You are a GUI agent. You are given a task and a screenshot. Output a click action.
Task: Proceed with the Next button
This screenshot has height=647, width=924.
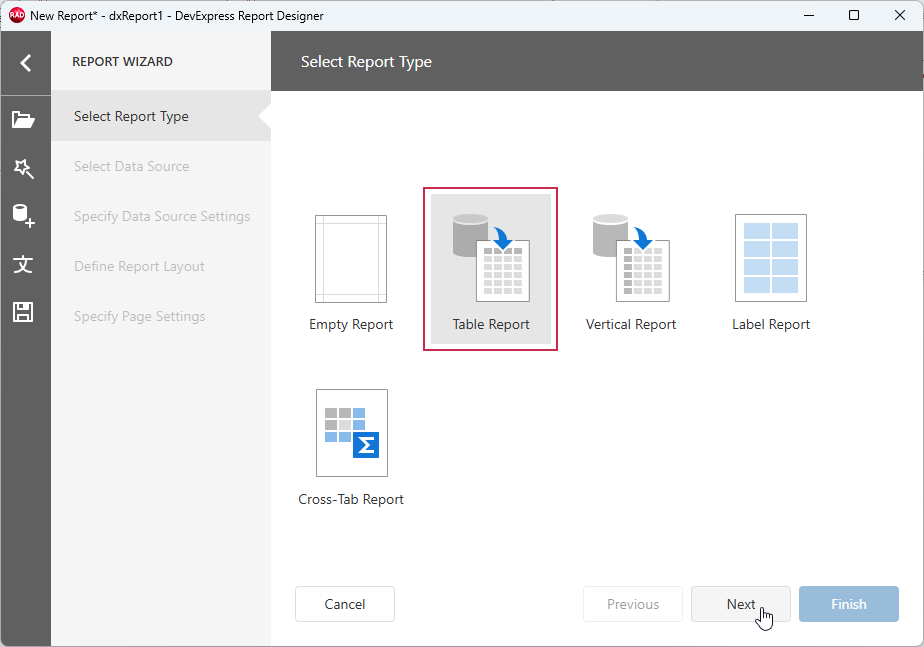[x=741, y=604]
